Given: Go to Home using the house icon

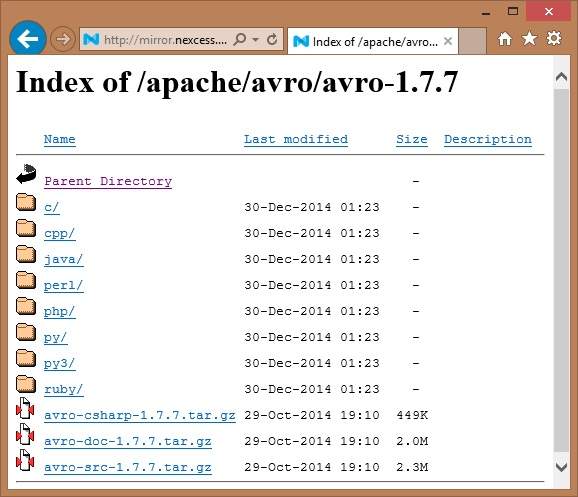Looking at the screenshot, I should click(505, 39).
